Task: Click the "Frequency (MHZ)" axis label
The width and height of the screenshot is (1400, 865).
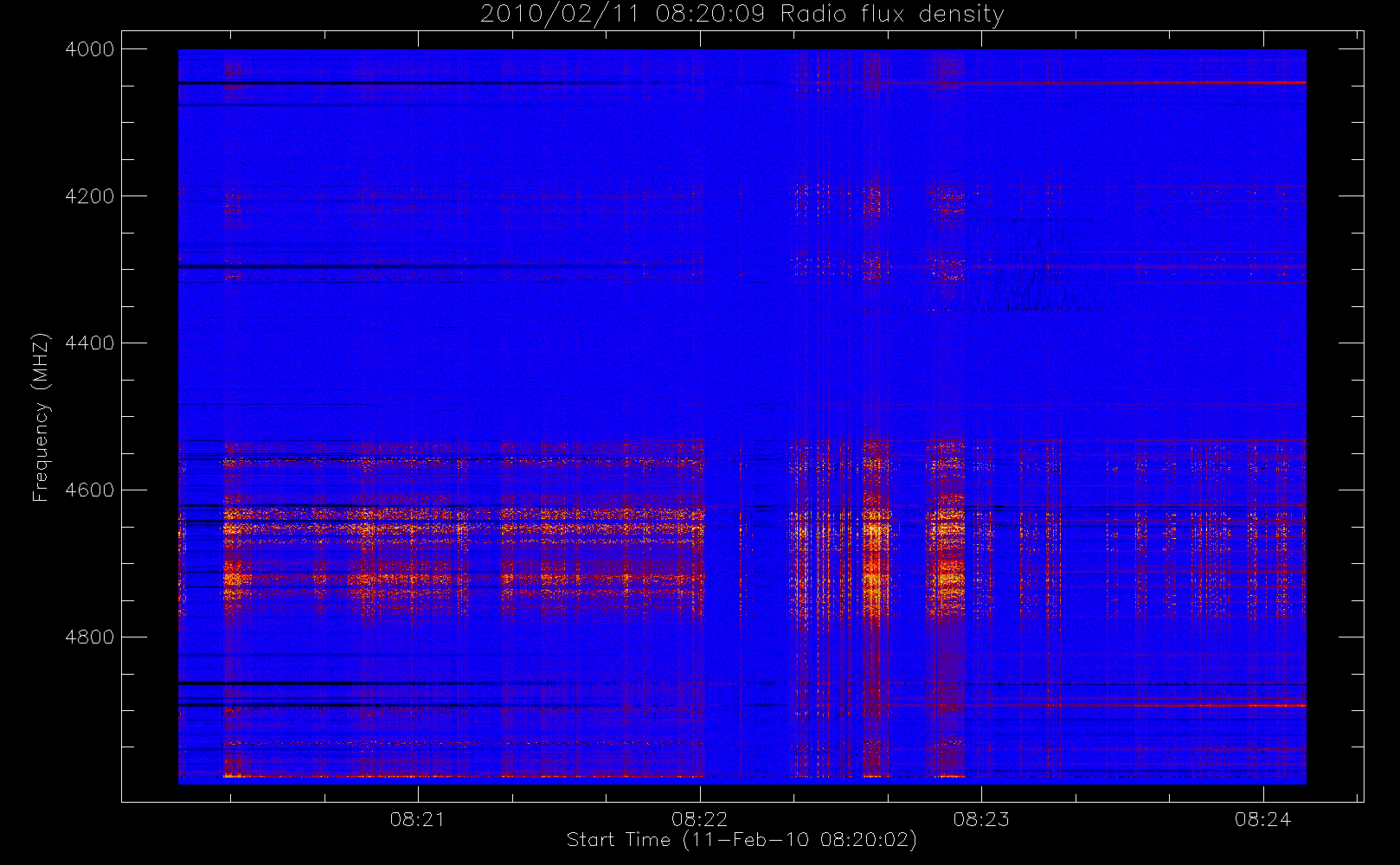Action: 41,417
